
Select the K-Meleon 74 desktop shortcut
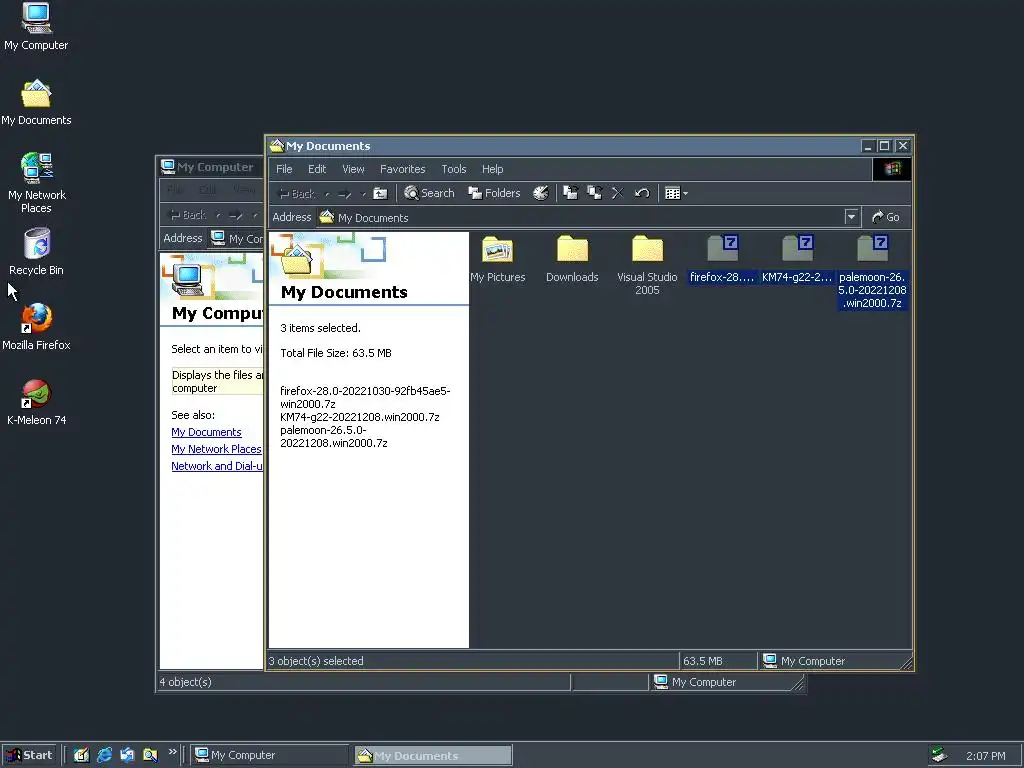(x=36, y=402)
